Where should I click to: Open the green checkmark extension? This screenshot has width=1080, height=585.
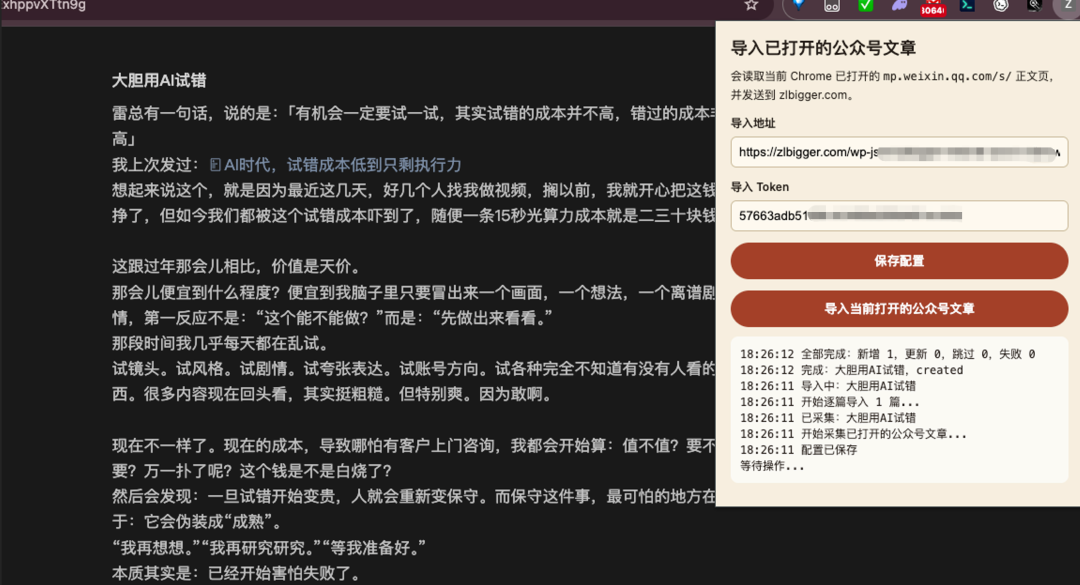click(x=866, y=5)
